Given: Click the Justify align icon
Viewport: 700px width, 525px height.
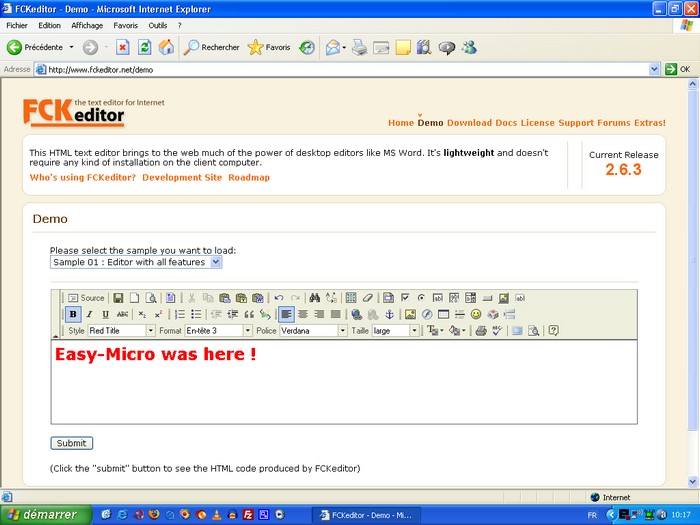Looking at the screenshot, I should click(336, 314).
